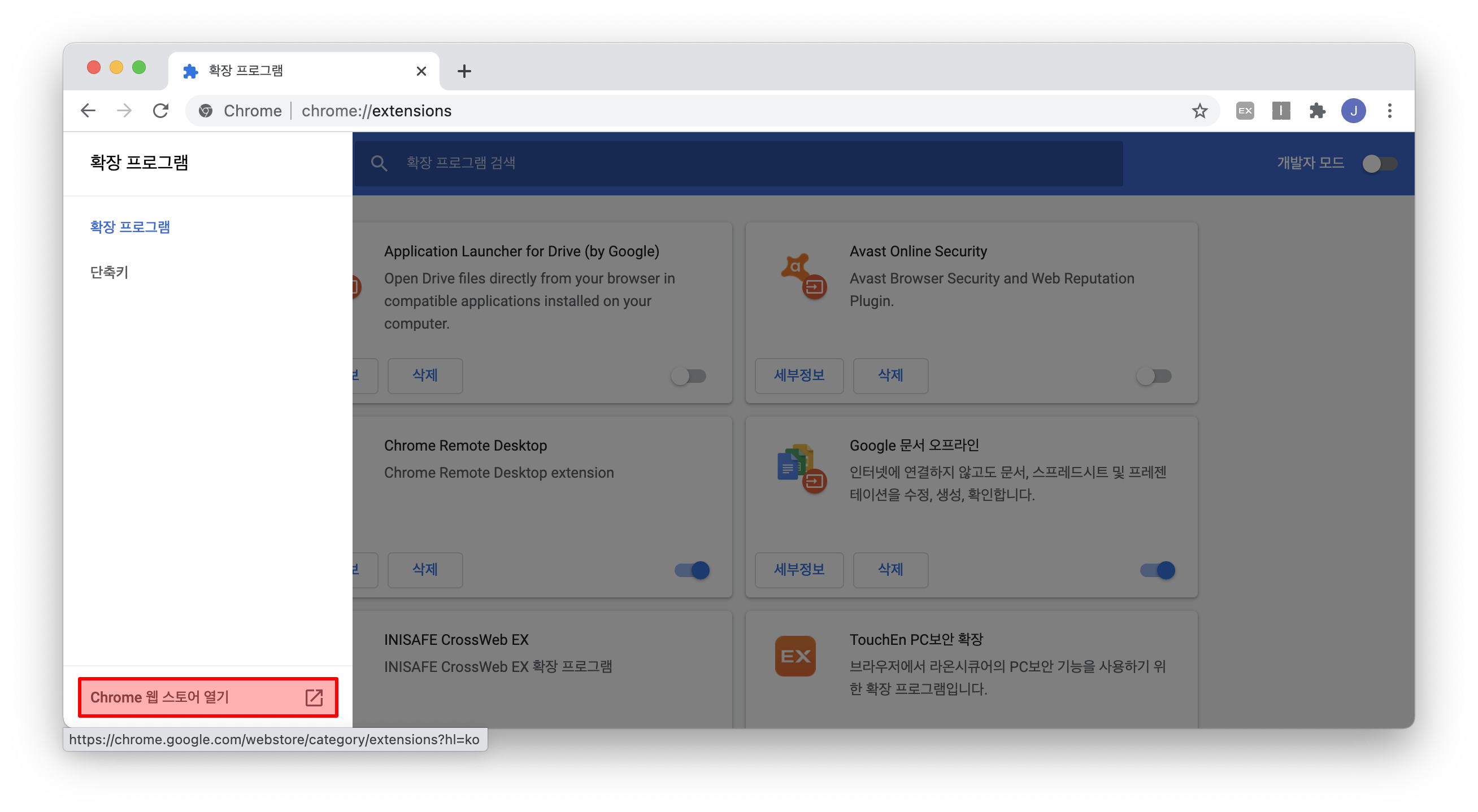Click the puzzle favicon on the tab
The height and width of the screenshot is (812, 1478).
(x=190, y=71)
